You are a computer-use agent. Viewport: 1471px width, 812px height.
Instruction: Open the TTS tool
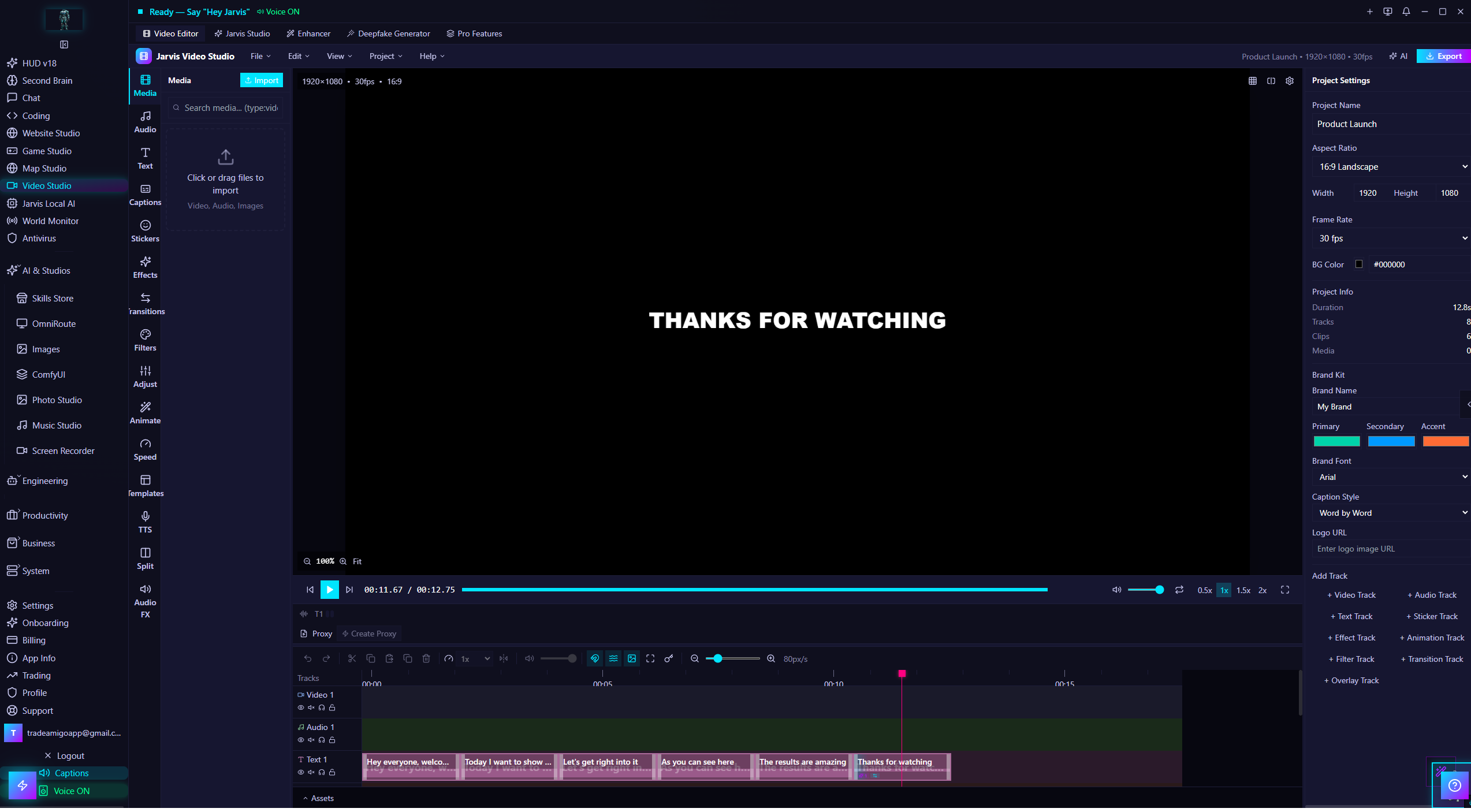(145, 523)
